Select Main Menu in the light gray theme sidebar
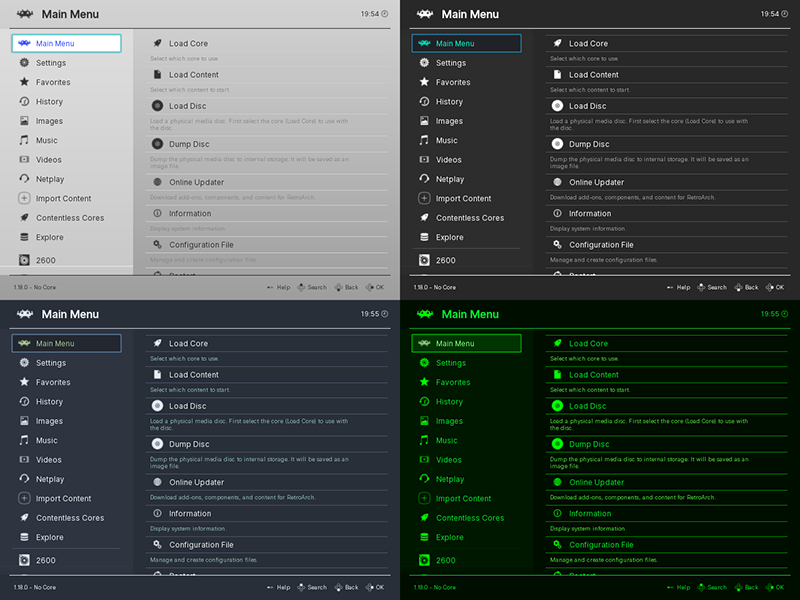This screenshot has width=800, height=600. pyautogui.click(x=66, y=43)
